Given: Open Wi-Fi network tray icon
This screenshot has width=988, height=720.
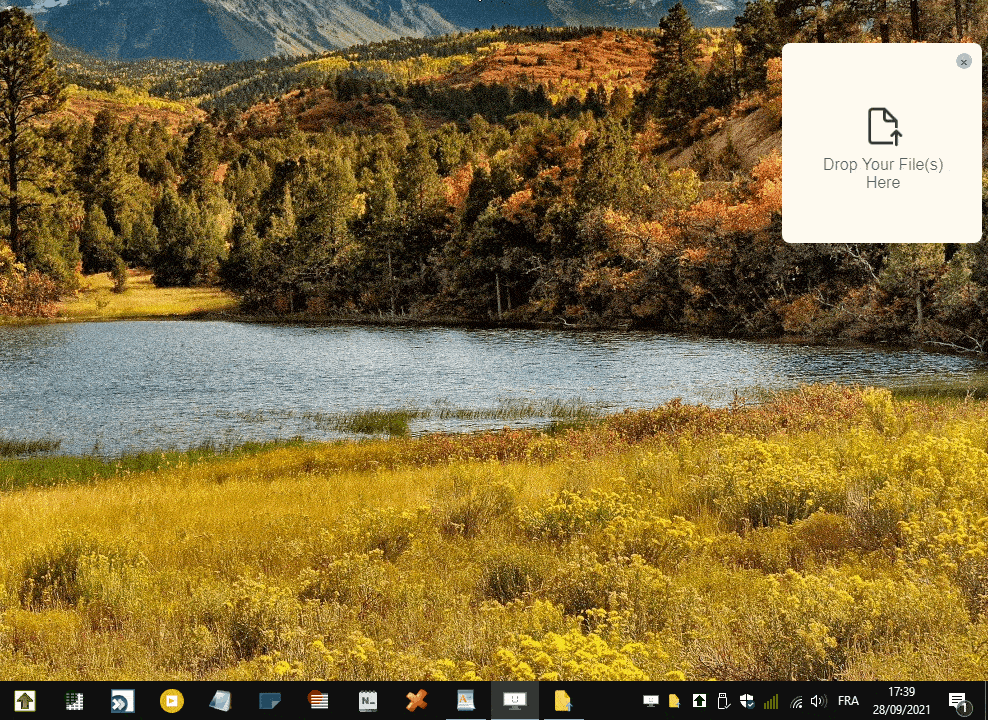Looking at the screenshot, I should click(796, 701).
